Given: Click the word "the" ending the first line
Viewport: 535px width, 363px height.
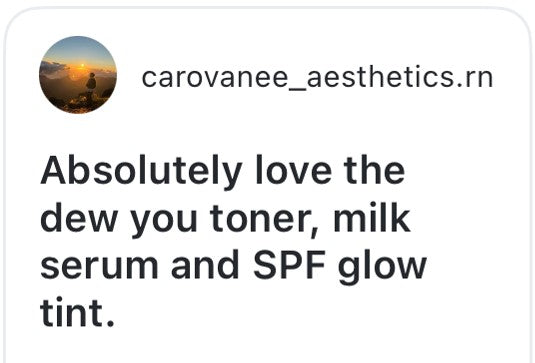Looking at the screenshot, I should (374, 171).
